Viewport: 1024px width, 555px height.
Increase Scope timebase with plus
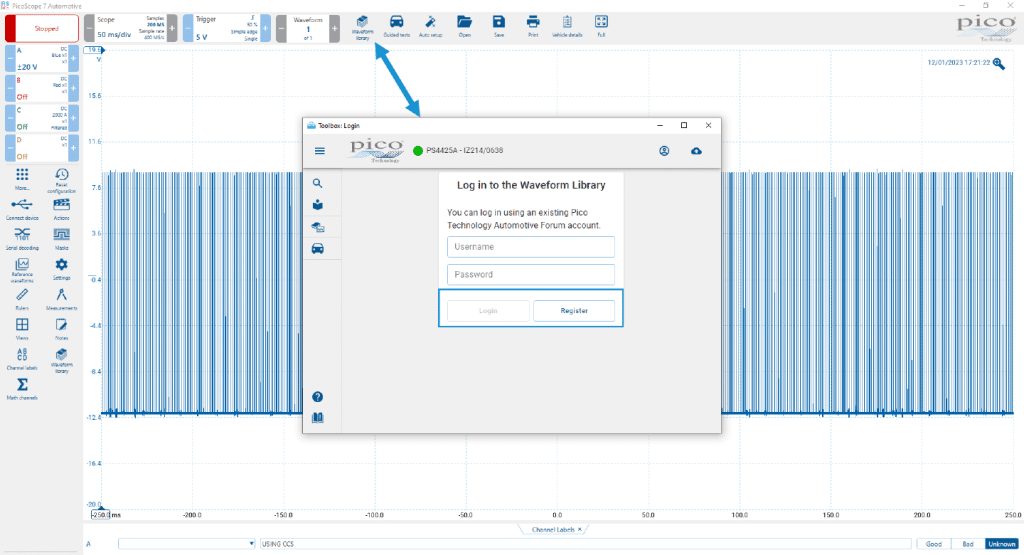pos(172,28)
